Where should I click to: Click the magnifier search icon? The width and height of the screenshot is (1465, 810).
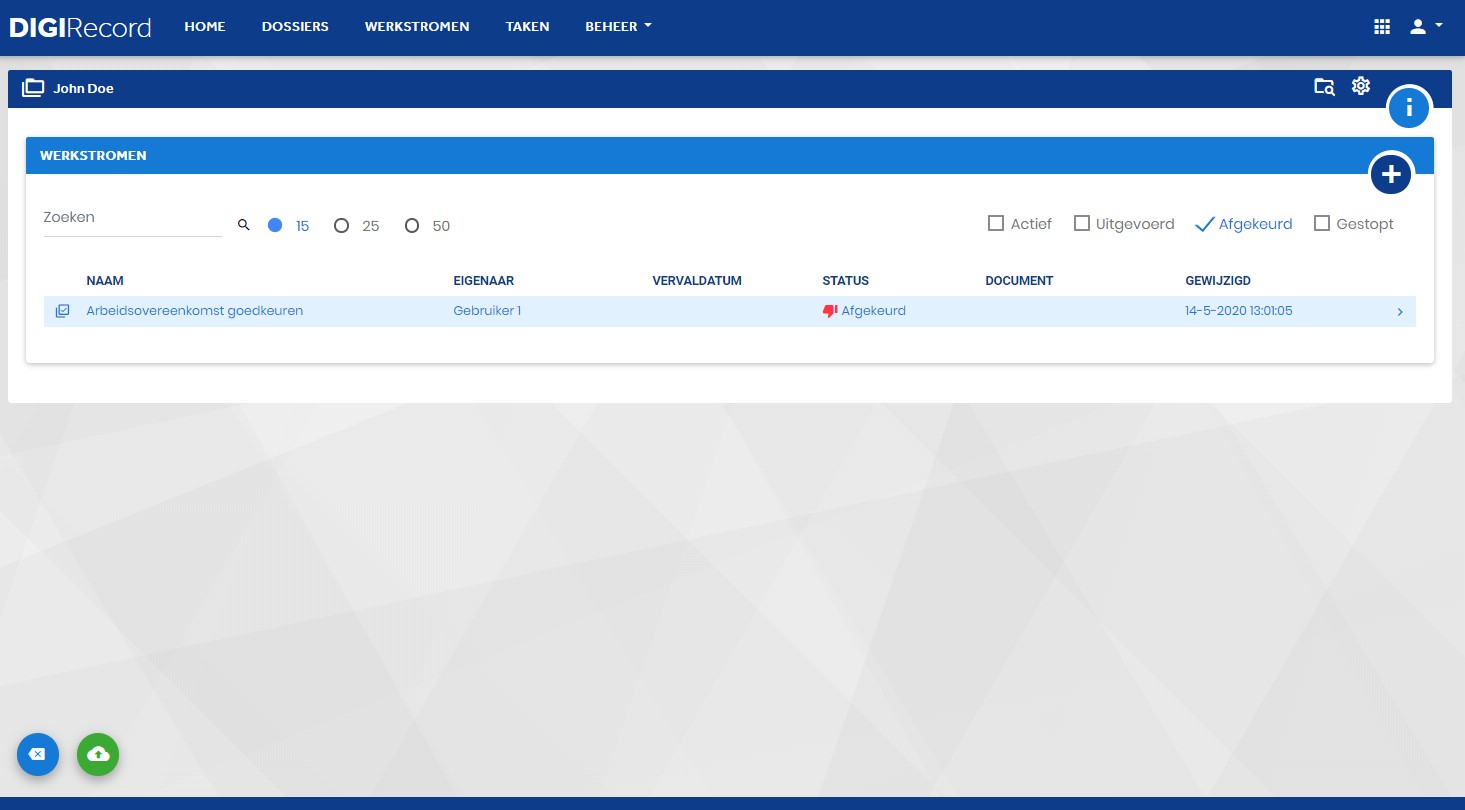tap(243, 225)
